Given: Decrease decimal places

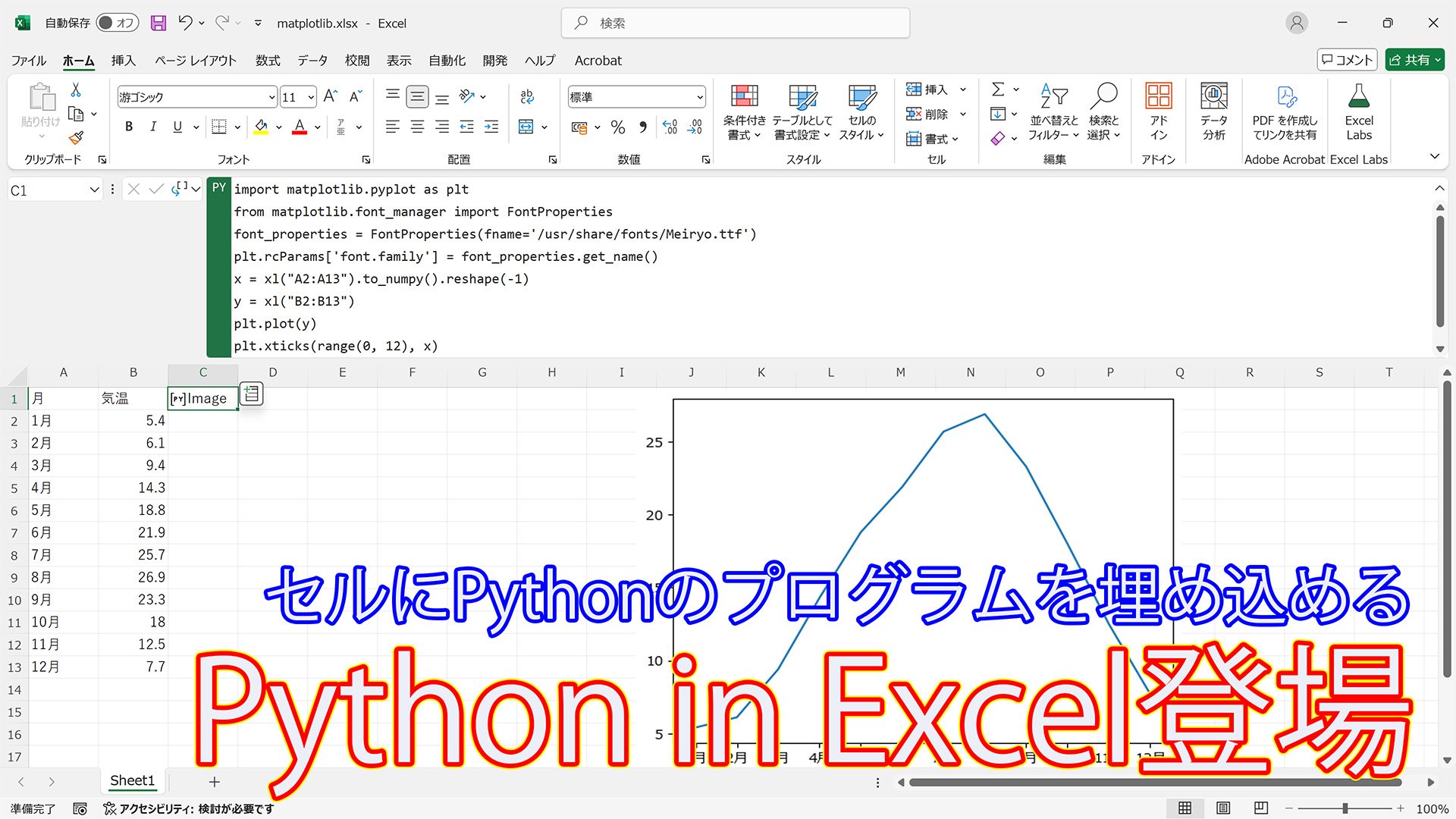Looking at the screenshot, I should (695, 127).
